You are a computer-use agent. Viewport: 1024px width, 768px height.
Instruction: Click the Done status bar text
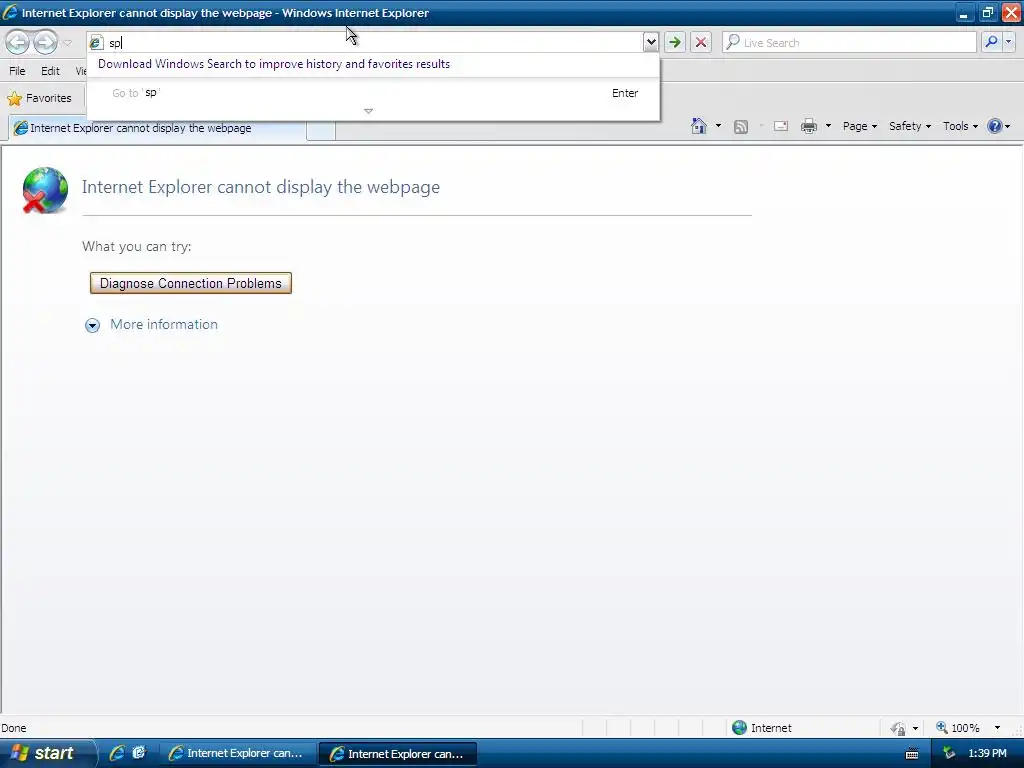coord(14,728)
